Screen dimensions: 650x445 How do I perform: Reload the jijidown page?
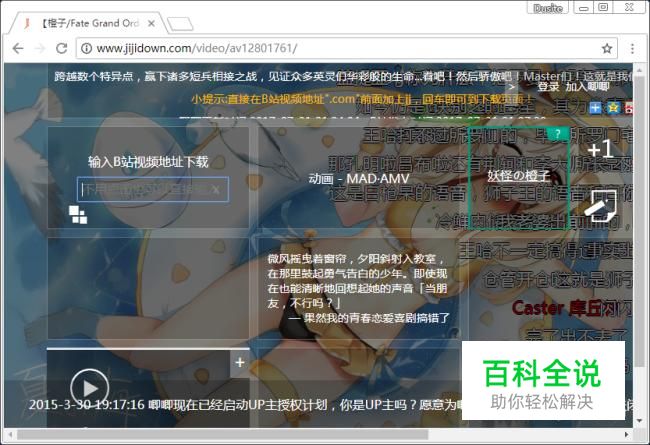coord(62,49)
